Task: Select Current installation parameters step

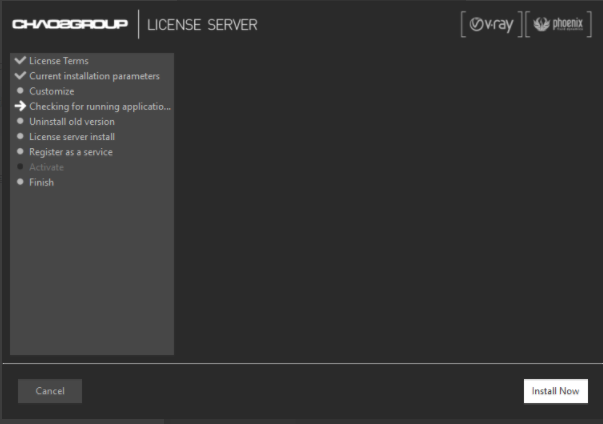Action: click(x=95, y=76)
